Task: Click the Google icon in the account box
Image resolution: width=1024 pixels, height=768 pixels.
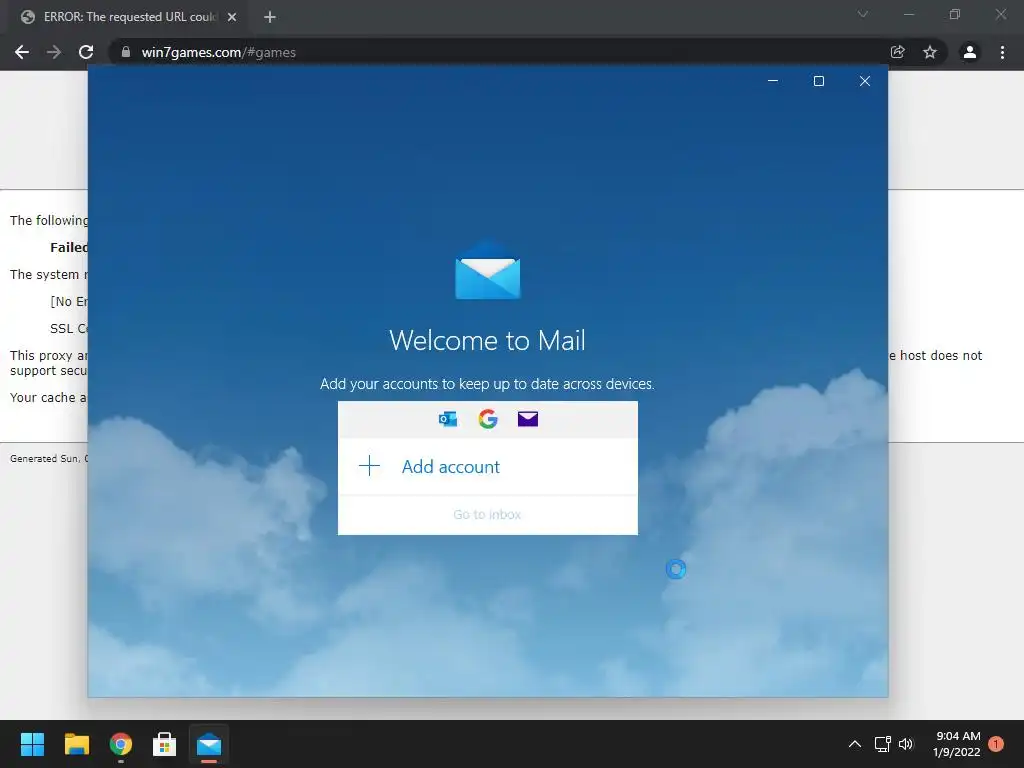Action: 488,419
